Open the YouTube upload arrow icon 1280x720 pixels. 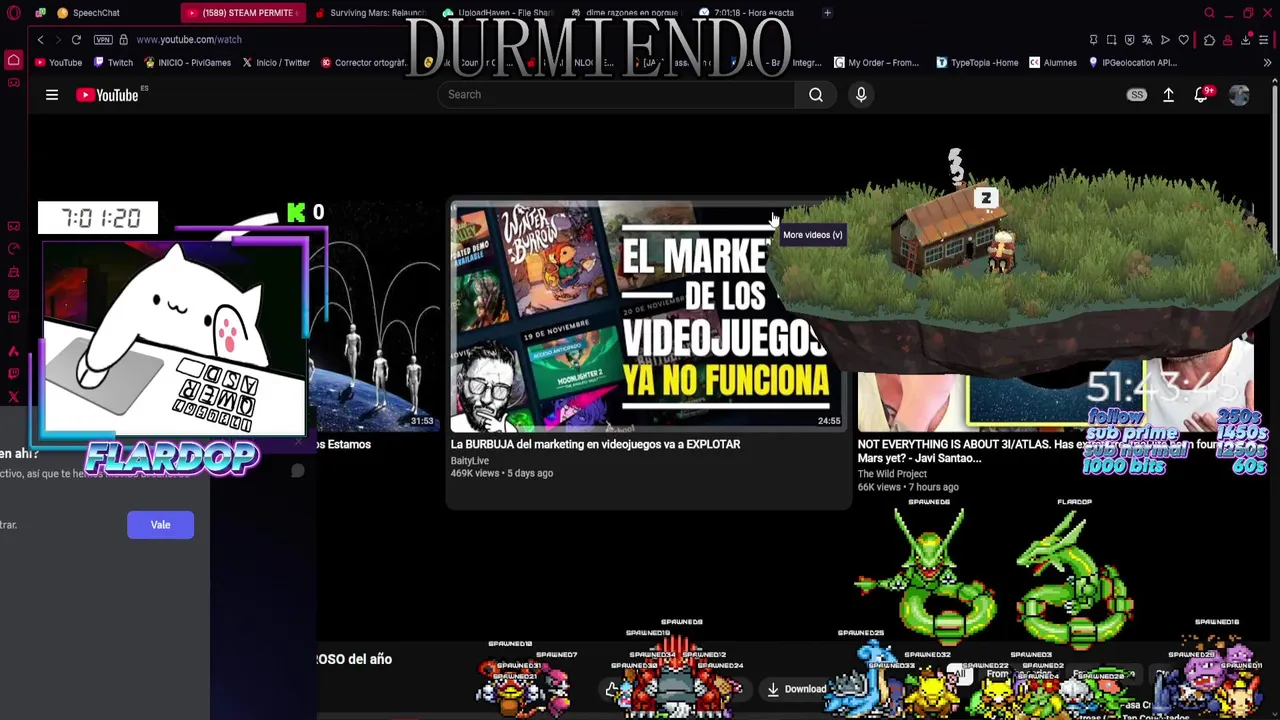(x=1168, y=95)
